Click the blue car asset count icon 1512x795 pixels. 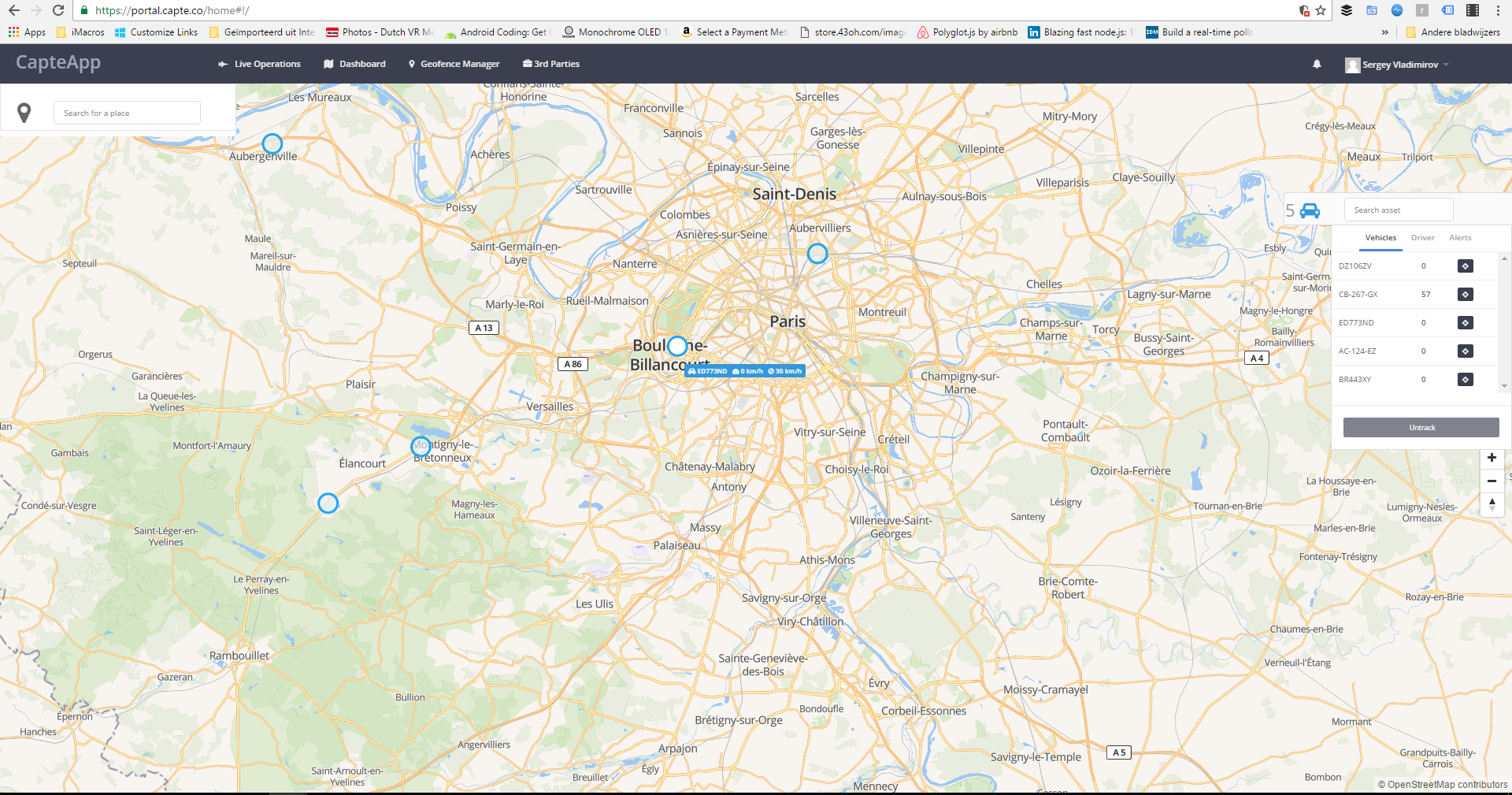pyautogui.click(x=1310, y=210)
